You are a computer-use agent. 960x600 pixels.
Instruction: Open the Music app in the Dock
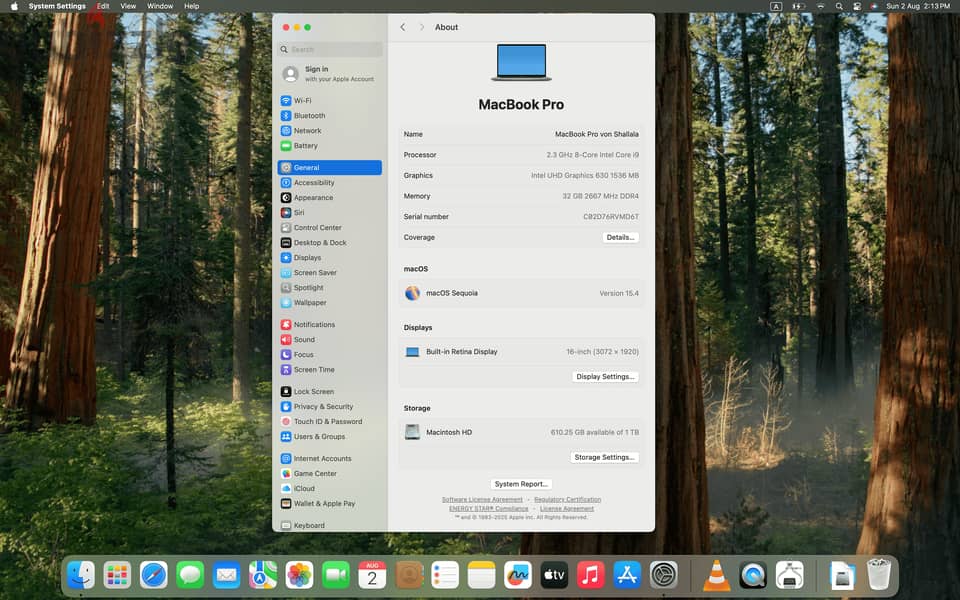pyautogui.click(x=590, y=575)
